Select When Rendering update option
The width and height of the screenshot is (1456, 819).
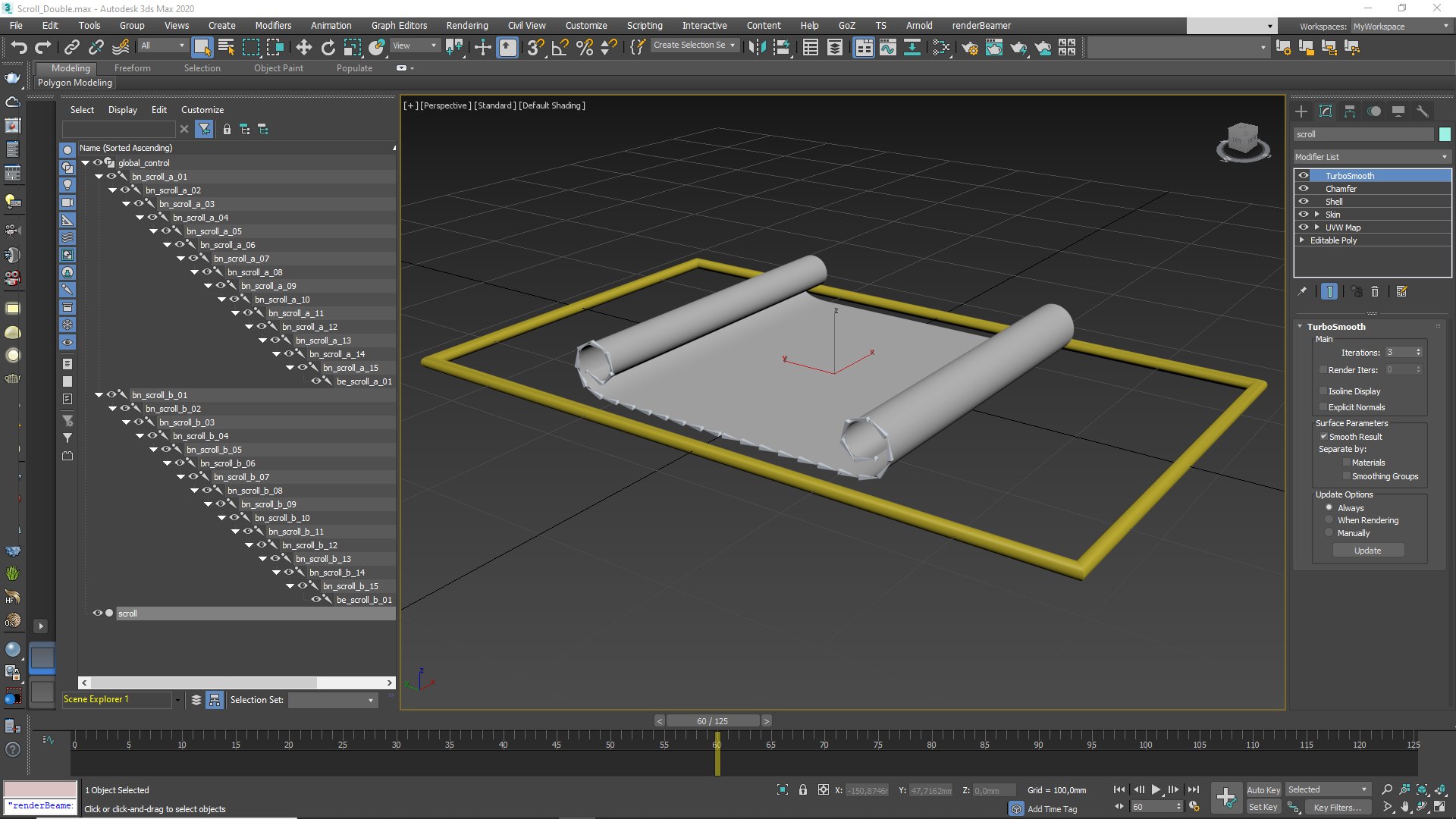coord(1329,520)
